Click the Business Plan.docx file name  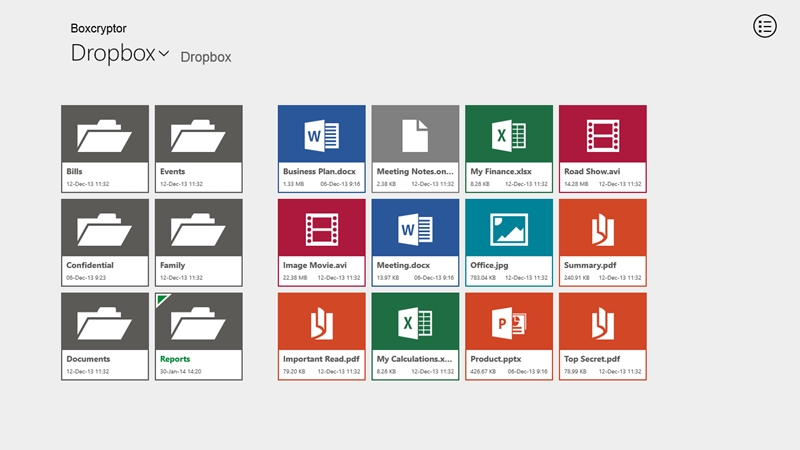pos(319,171)
